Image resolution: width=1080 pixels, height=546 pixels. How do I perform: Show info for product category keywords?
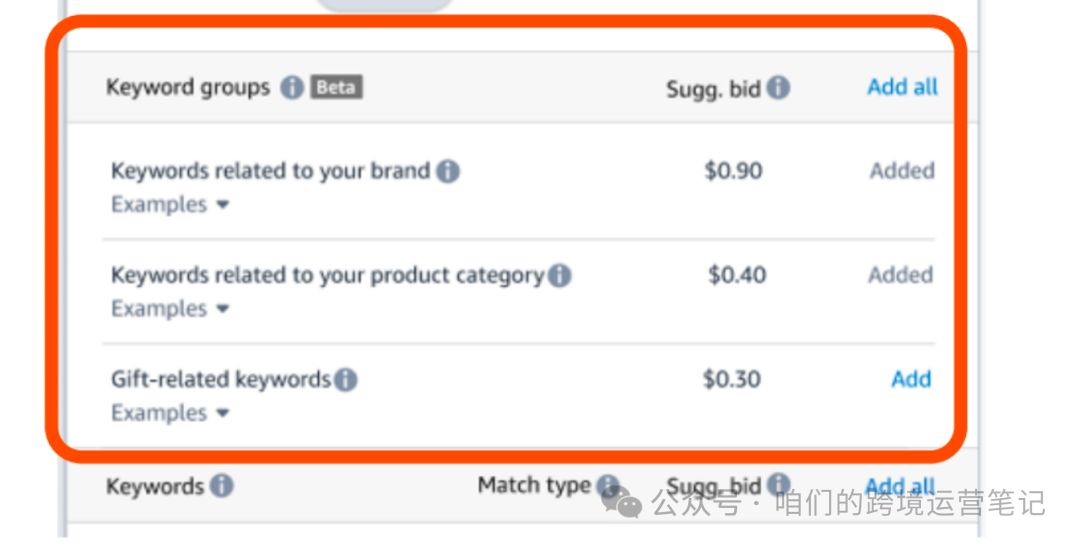[559, 275]
